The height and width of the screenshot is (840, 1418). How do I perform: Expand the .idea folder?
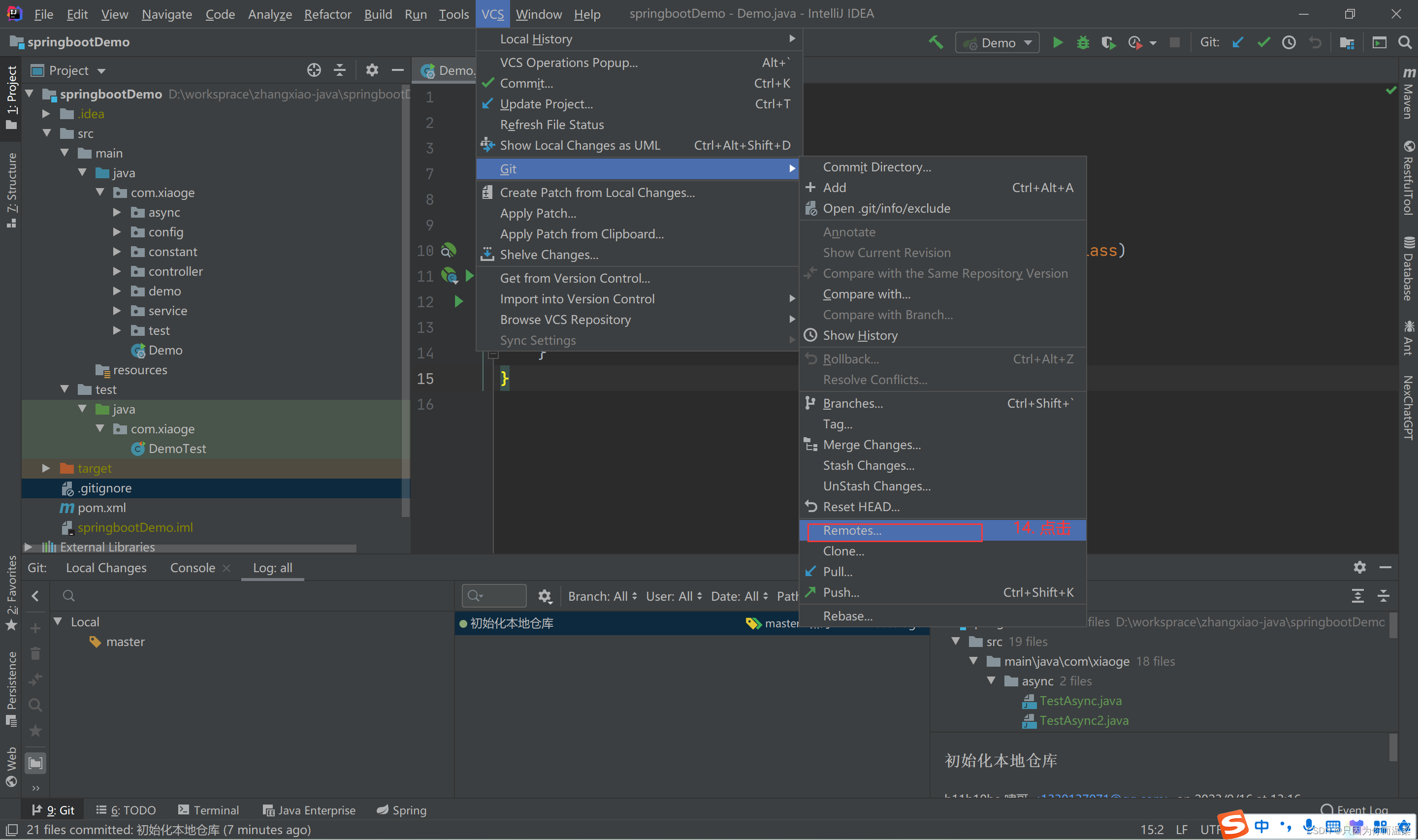[46, 114]
